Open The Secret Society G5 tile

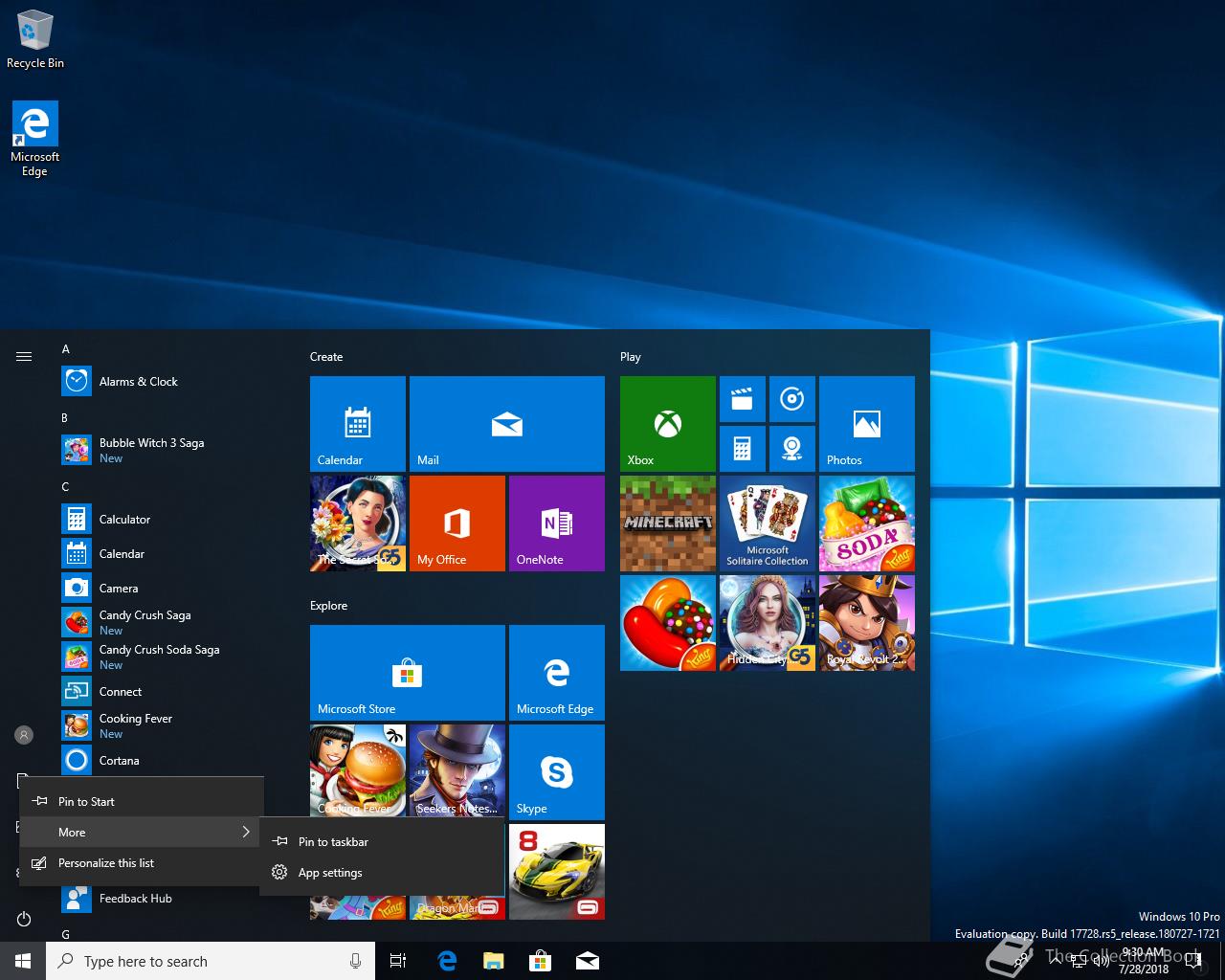358,523
